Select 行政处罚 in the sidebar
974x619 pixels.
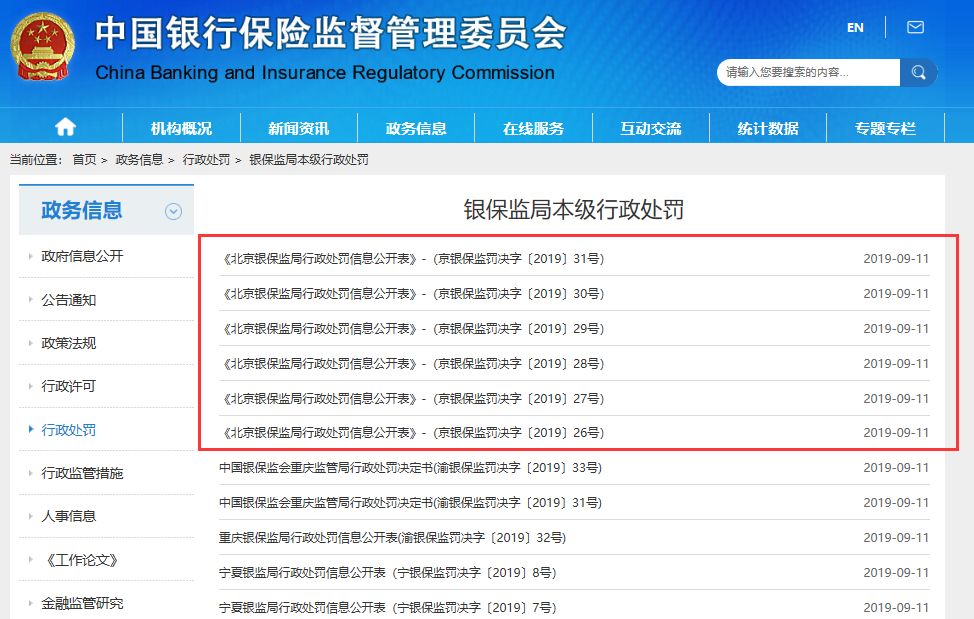[x=68, y=430]
